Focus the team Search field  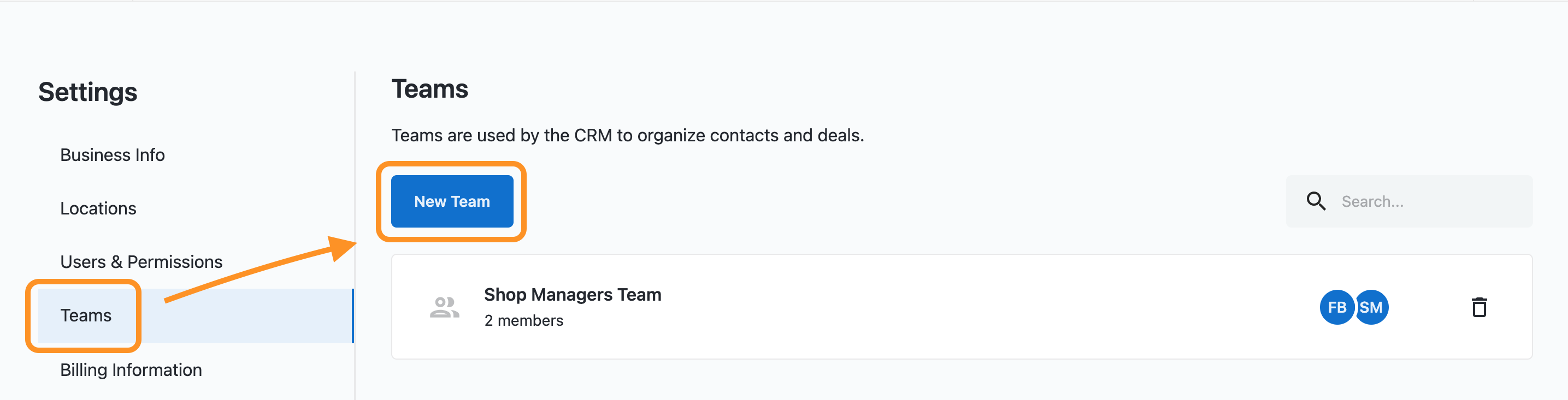pyautogui.click(x=1409, y=201)
